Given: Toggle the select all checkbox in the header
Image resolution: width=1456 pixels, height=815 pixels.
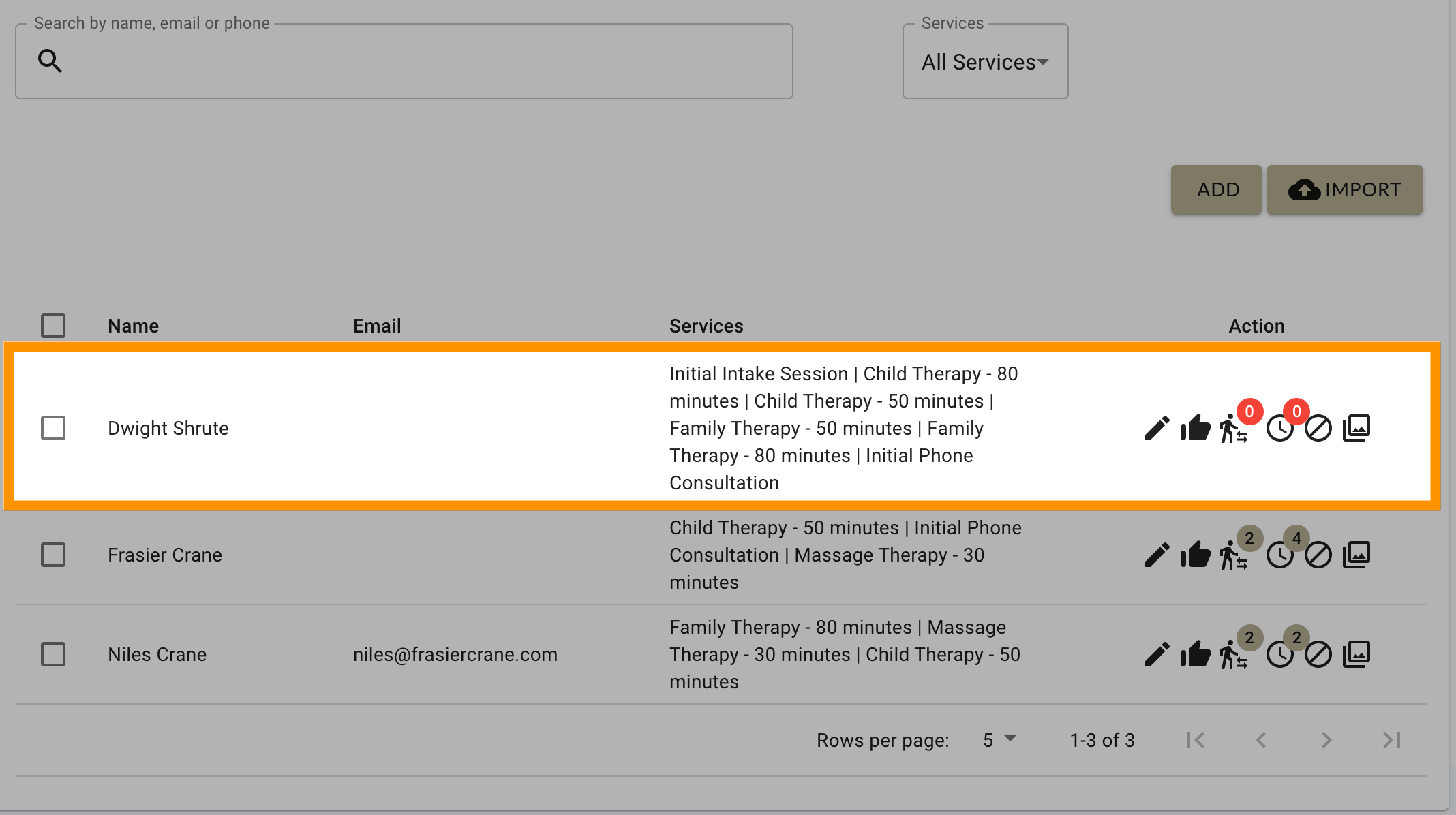Looking at the screenshot, I should pos(53,325).
